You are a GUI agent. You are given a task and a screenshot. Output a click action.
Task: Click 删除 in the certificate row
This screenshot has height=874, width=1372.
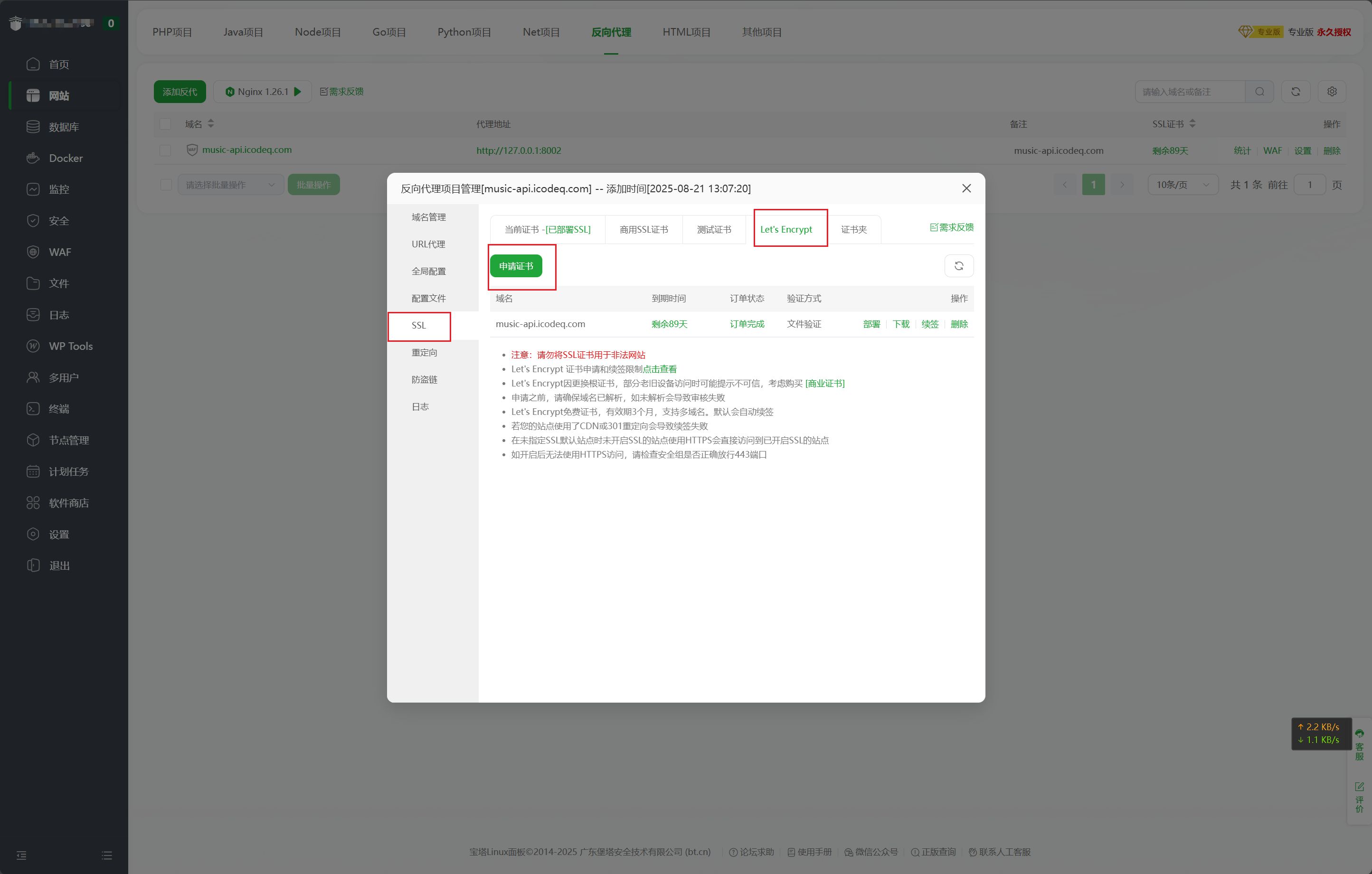pos(959,324)
